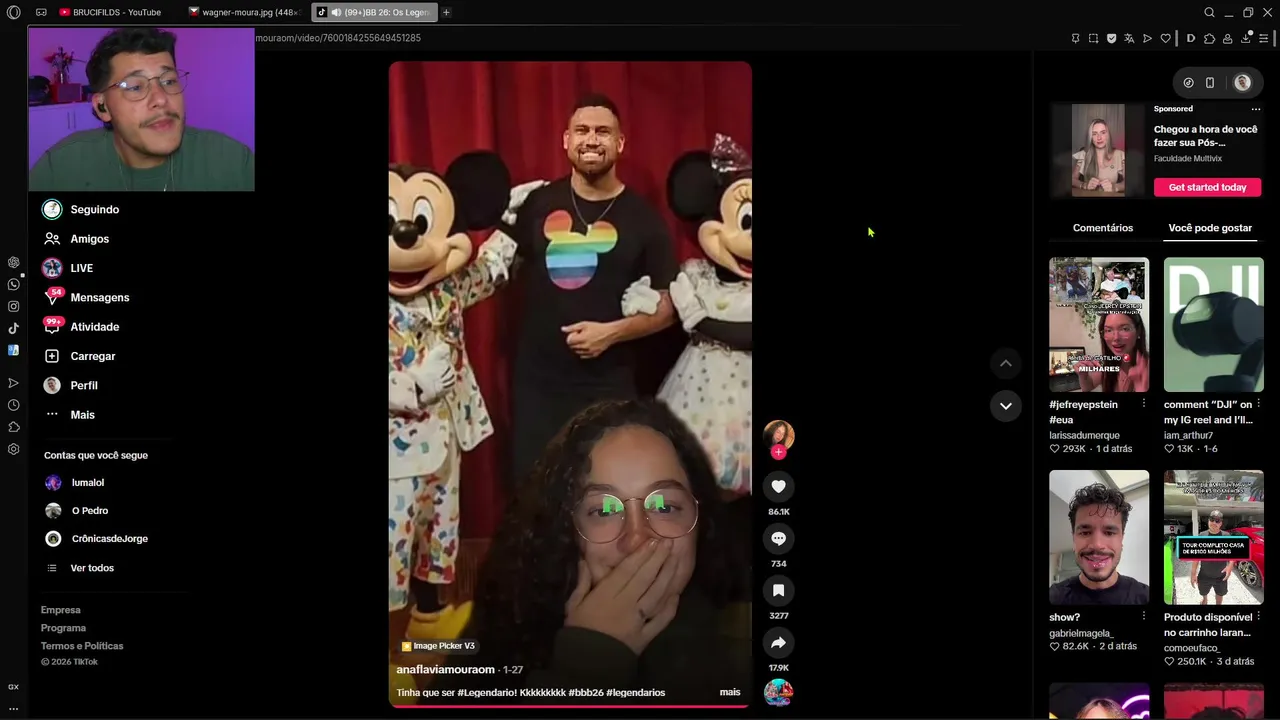Open the new tab plus button

pyautogui.click(x=446, y=12)
